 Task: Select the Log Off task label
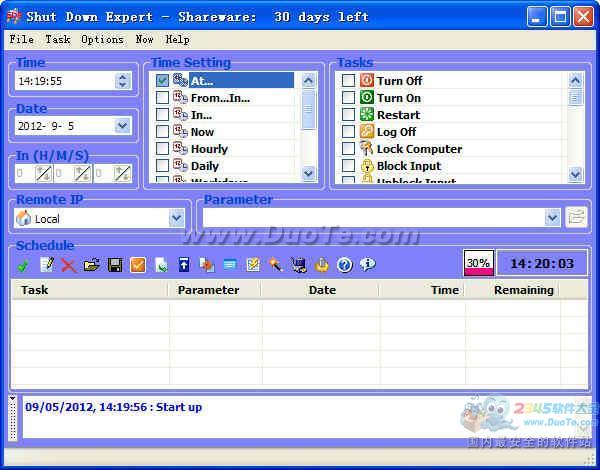point(396,132)
